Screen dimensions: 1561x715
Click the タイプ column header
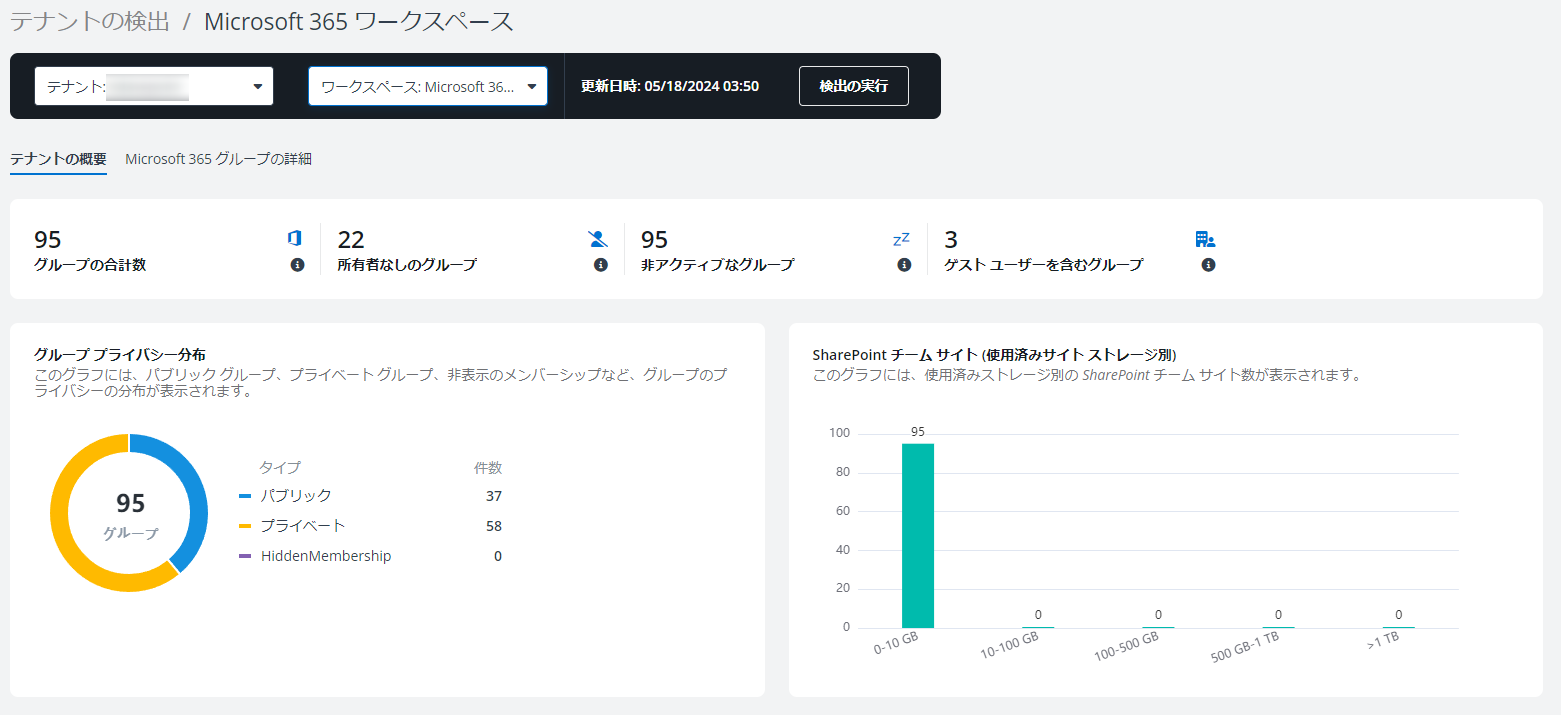[280, 467]
